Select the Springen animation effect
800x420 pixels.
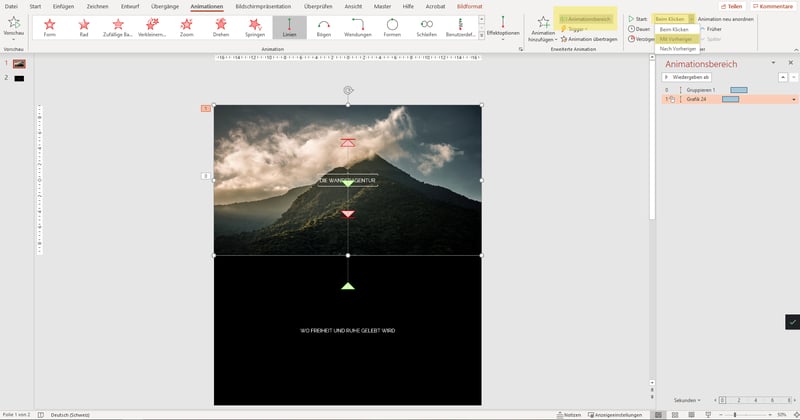point(255,27)
